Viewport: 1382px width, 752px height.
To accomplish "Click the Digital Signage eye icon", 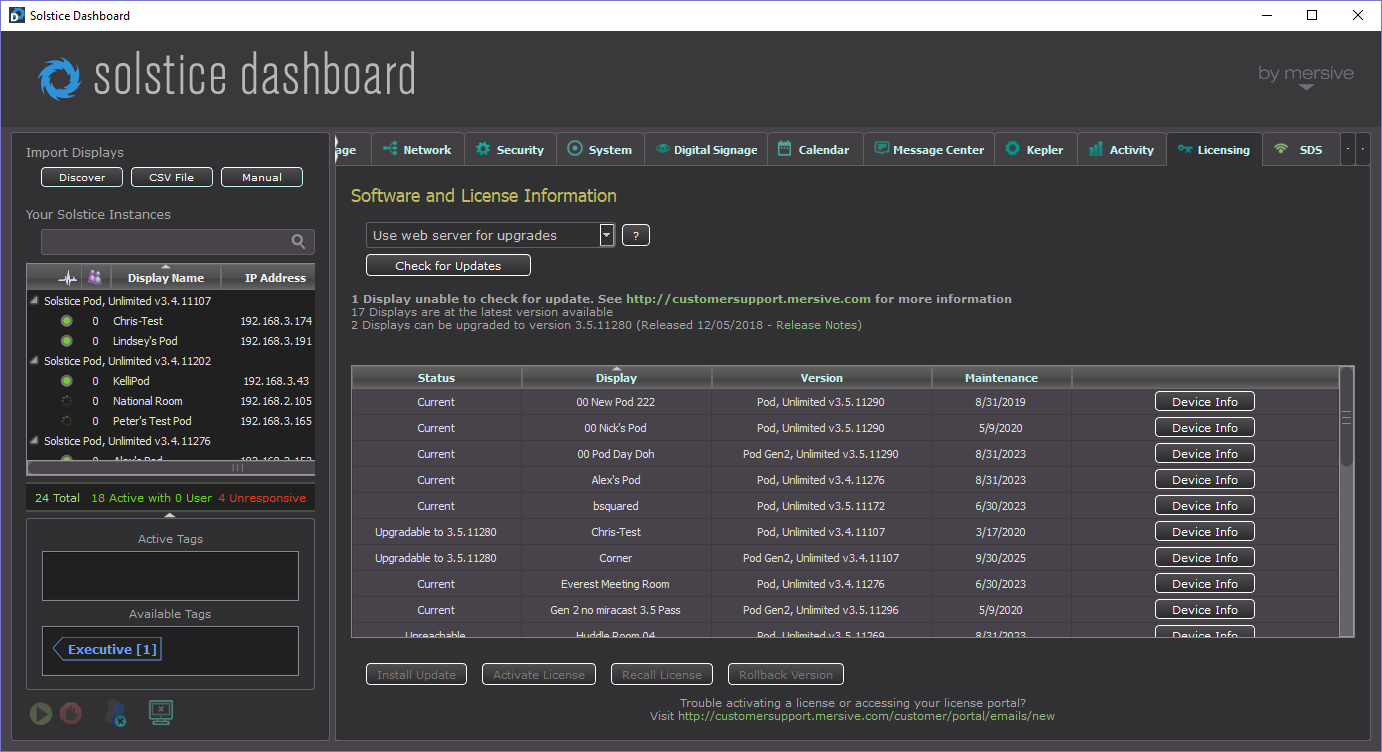I will 662,149.
